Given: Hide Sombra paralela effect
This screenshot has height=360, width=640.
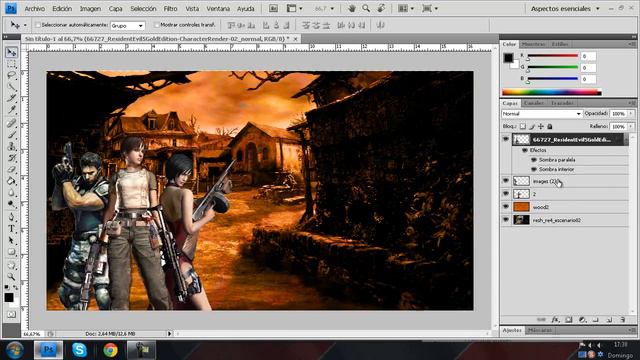Looking at the screenshot, I should [534, 160].
